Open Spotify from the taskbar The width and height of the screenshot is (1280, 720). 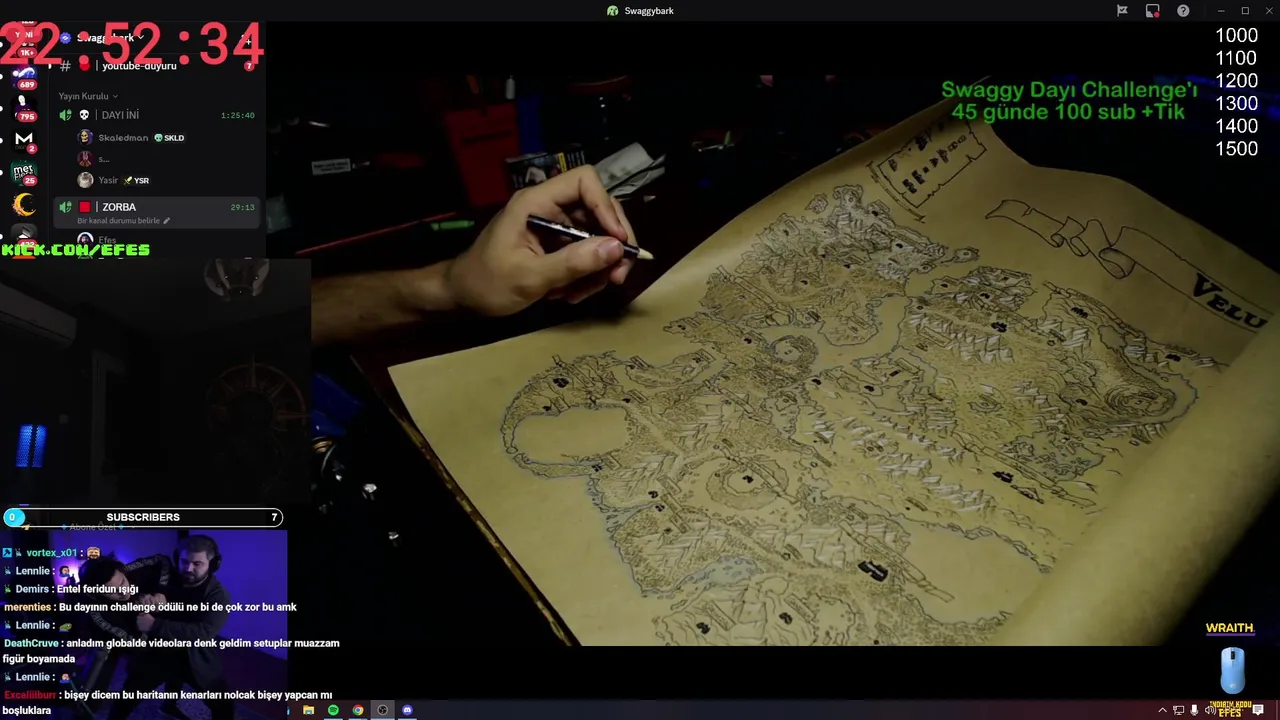coord(333,710)
